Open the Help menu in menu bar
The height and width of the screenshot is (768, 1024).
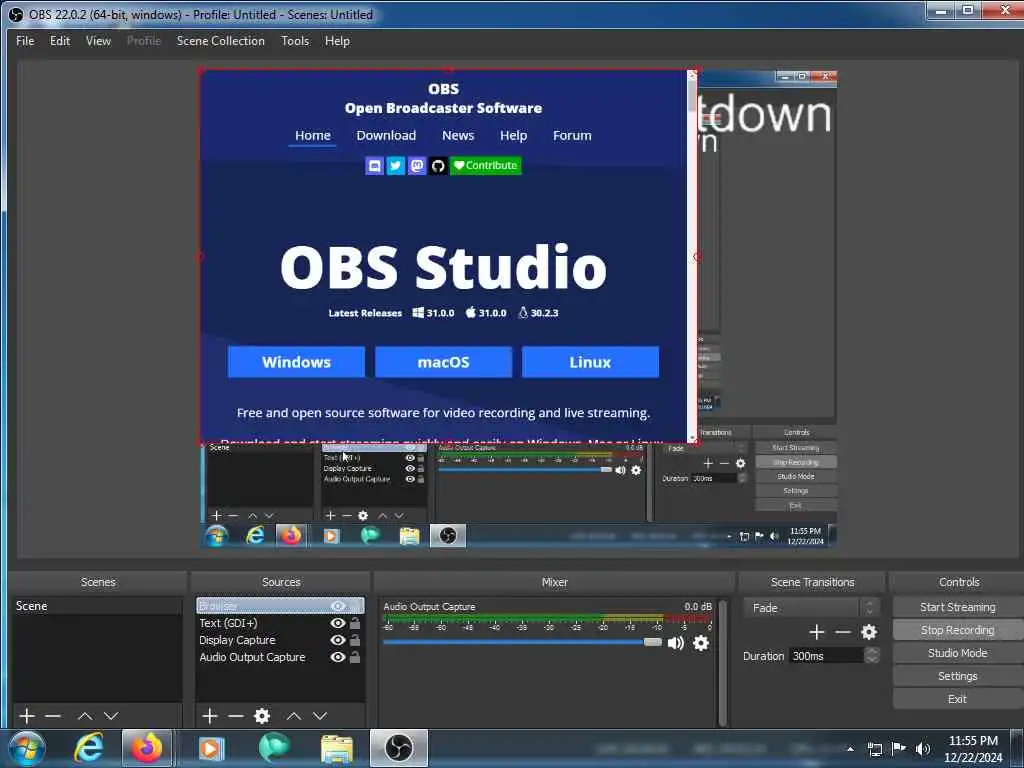coord(337,40)
